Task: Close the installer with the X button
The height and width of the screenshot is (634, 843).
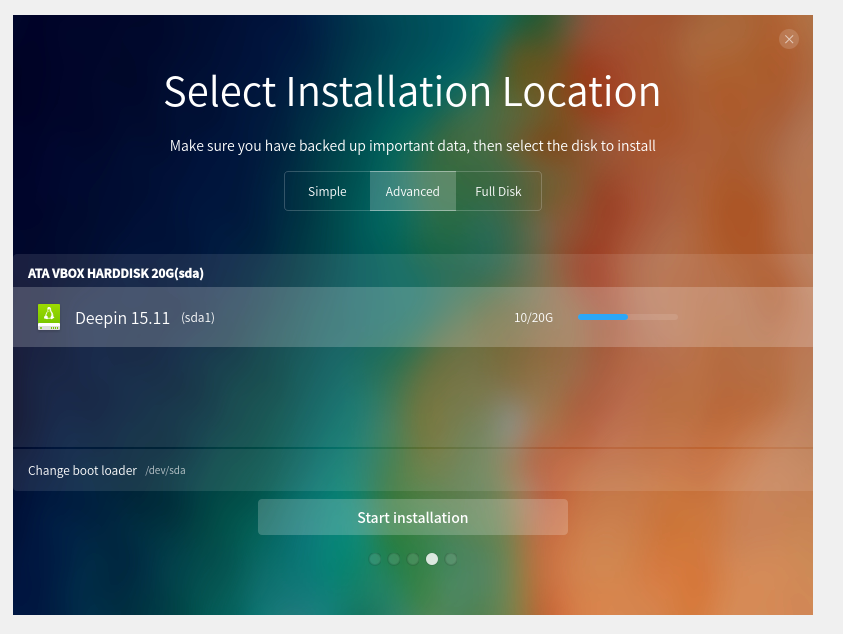Action: (x=789, y=39)
